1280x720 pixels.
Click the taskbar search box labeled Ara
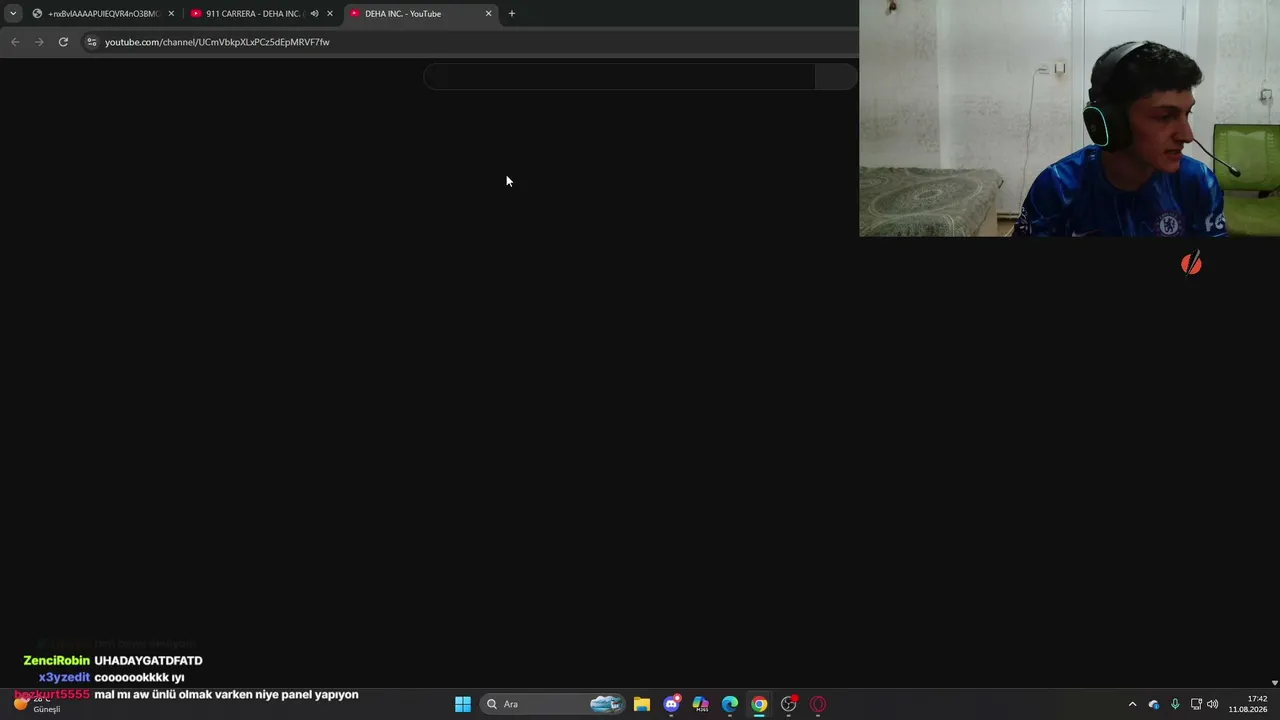pyautogui.click(x=553, y=704)
